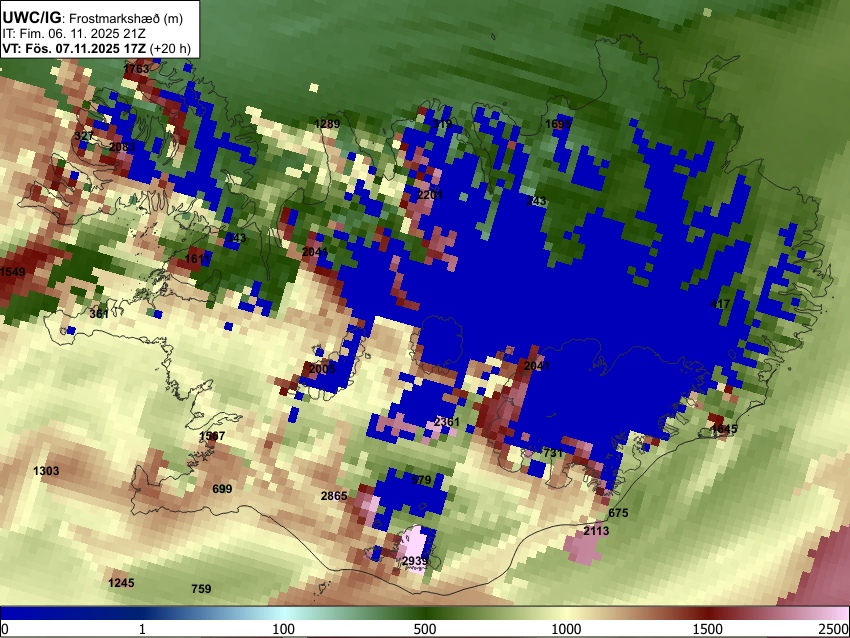Click the map value 1303
The width and height of the screenshot is (850, 638).
tap(46, 471)
